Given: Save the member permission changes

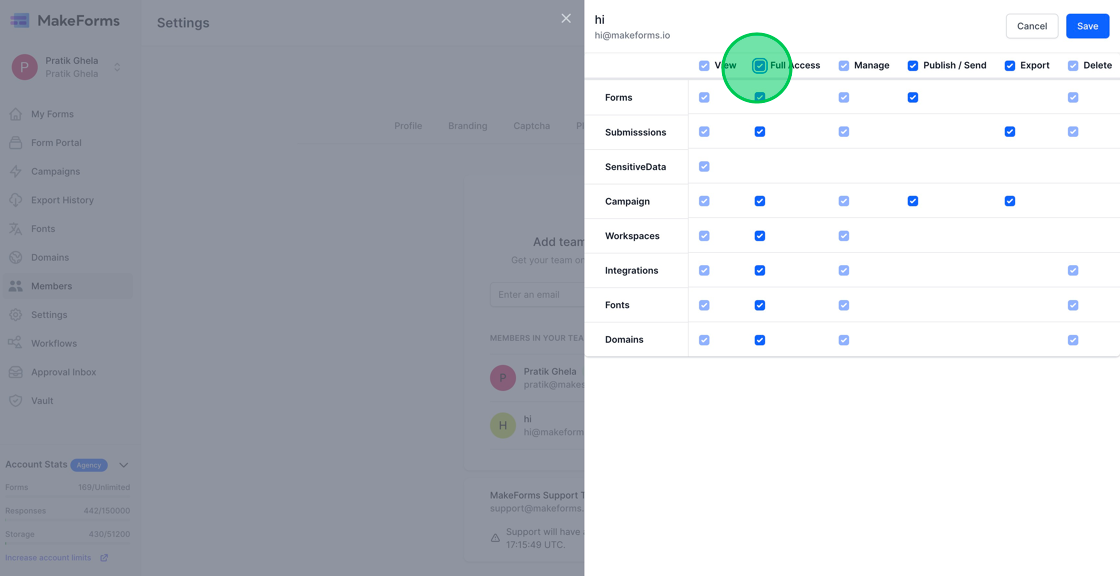Looking at the screenshot, I should [x=1087, y=26].
